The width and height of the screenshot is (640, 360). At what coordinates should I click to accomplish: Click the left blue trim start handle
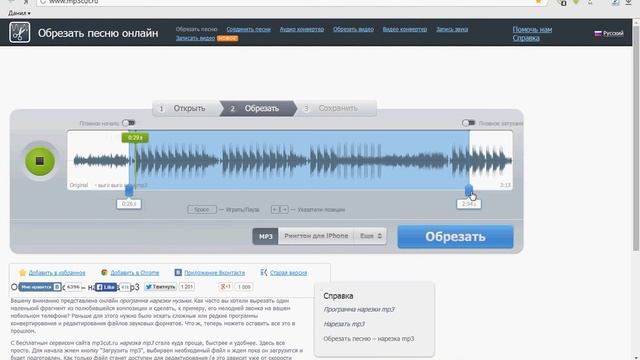tap(129, 191)
